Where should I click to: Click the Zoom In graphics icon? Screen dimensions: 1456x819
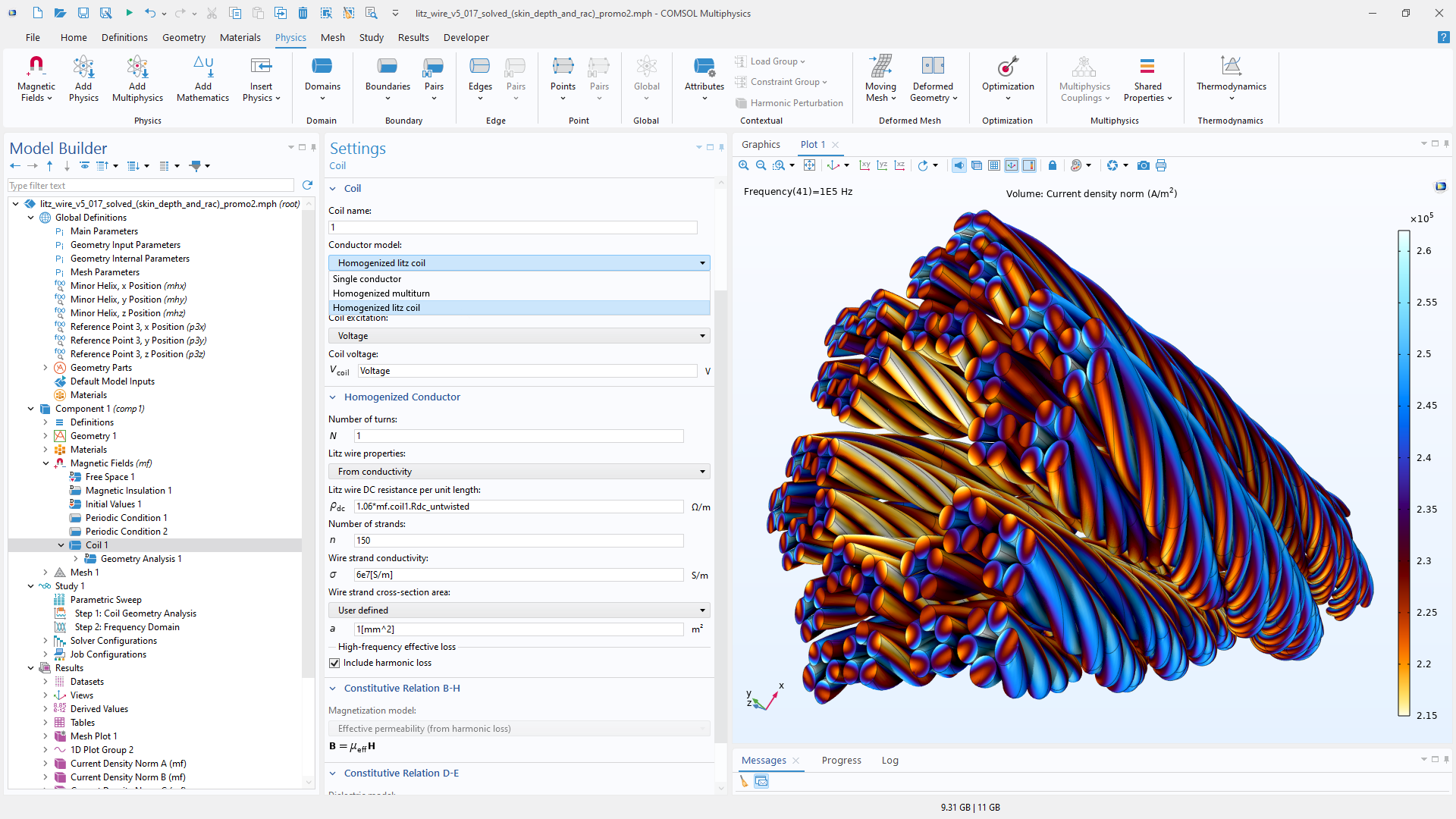pos(743,165)
